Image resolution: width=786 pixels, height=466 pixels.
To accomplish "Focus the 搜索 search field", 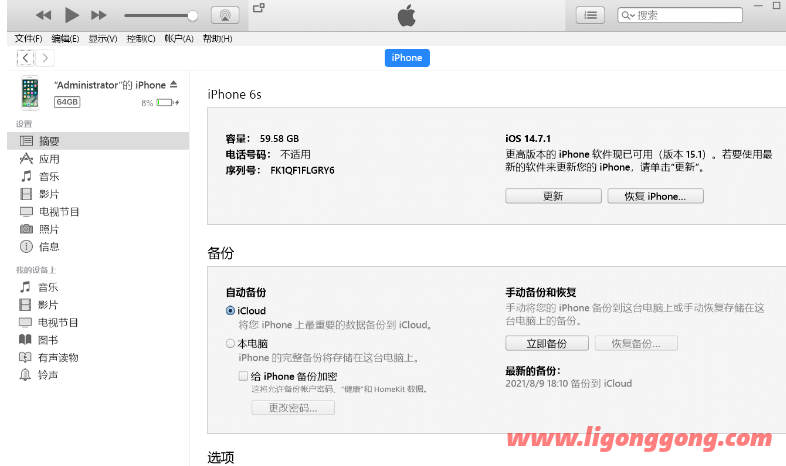I will (680, 15).
